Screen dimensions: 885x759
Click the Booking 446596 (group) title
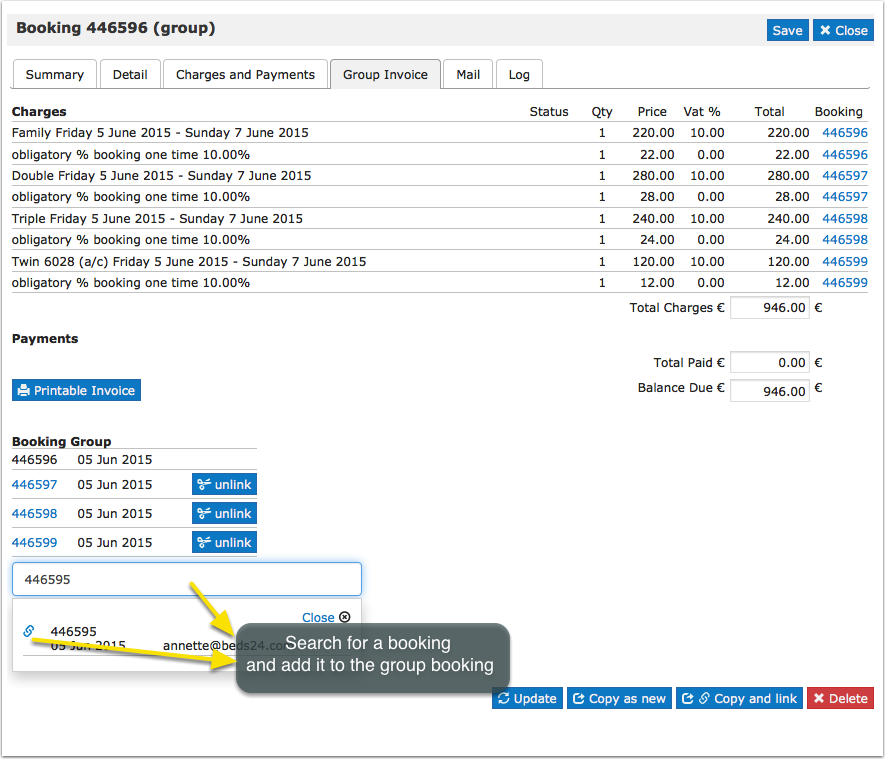click(116, 28)
